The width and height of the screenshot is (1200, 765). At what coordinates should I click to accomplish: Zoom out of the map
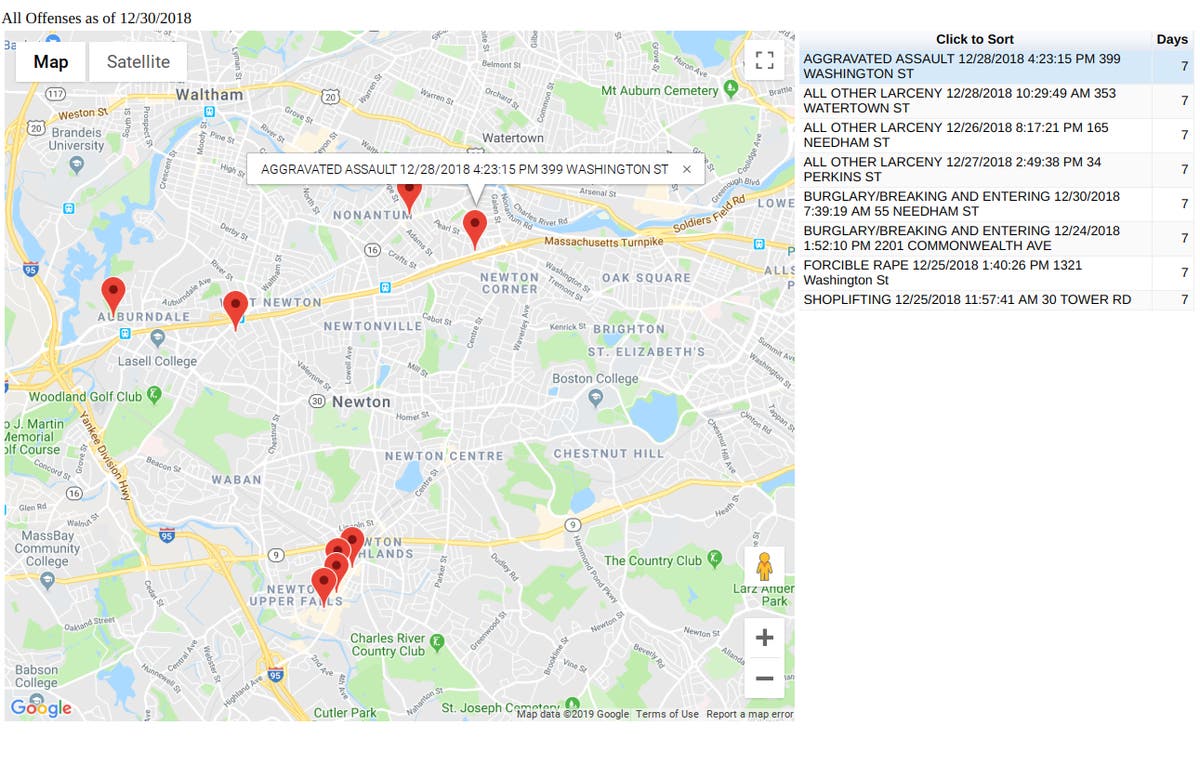pos(764,678)
